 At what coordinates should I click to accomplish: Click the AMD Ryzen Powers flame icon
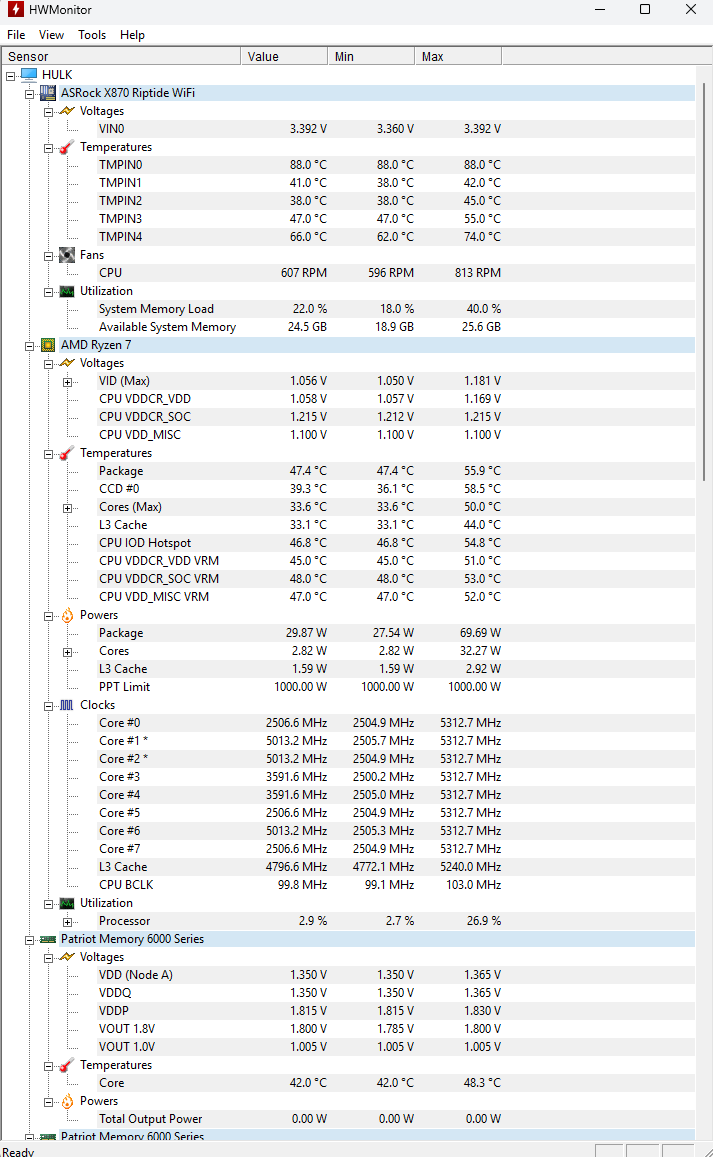pyautogui.click(x=66, y=615)
